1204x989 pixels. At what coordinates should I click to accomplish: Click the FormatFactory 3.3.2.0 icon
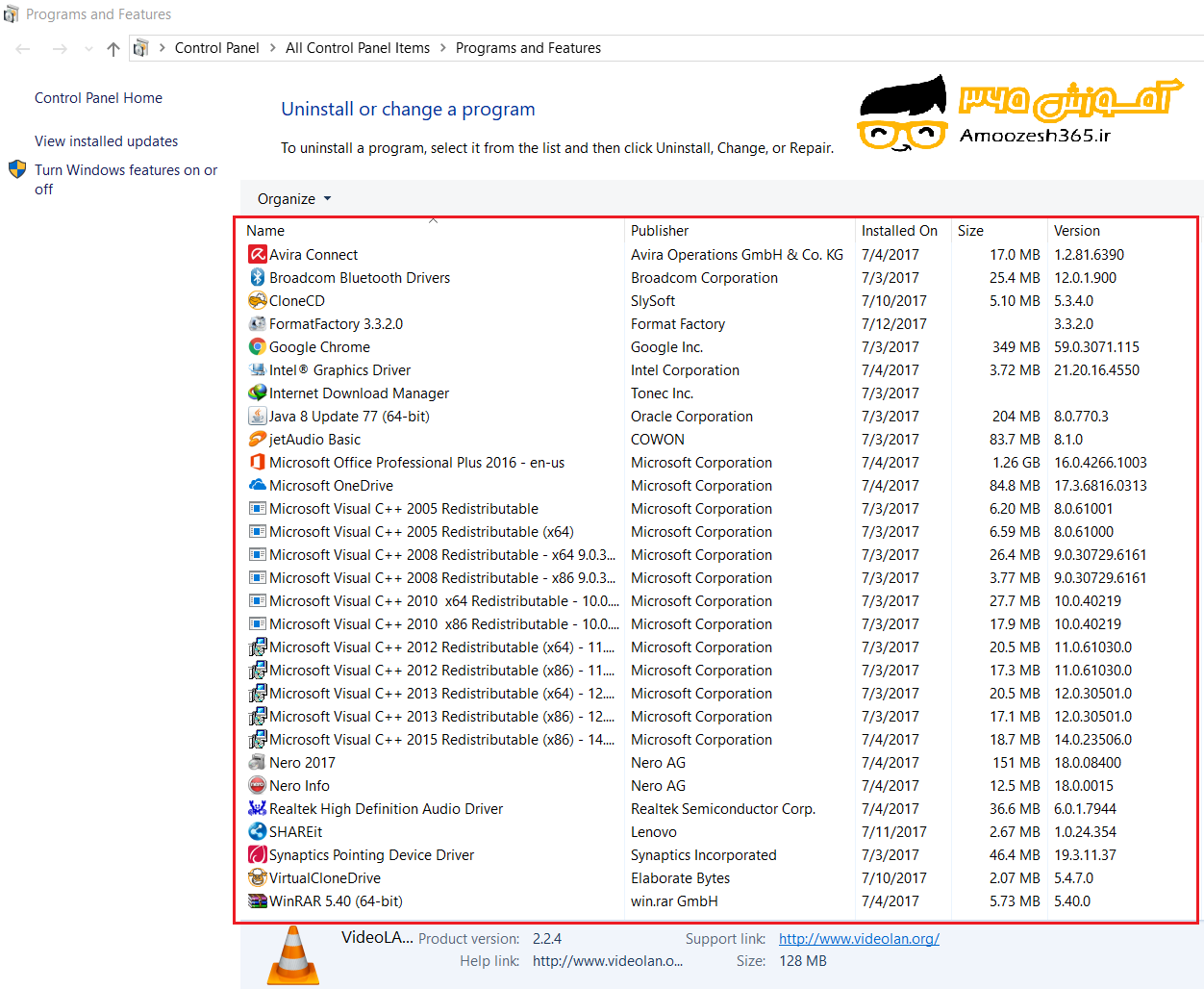[x=257, y=323]
